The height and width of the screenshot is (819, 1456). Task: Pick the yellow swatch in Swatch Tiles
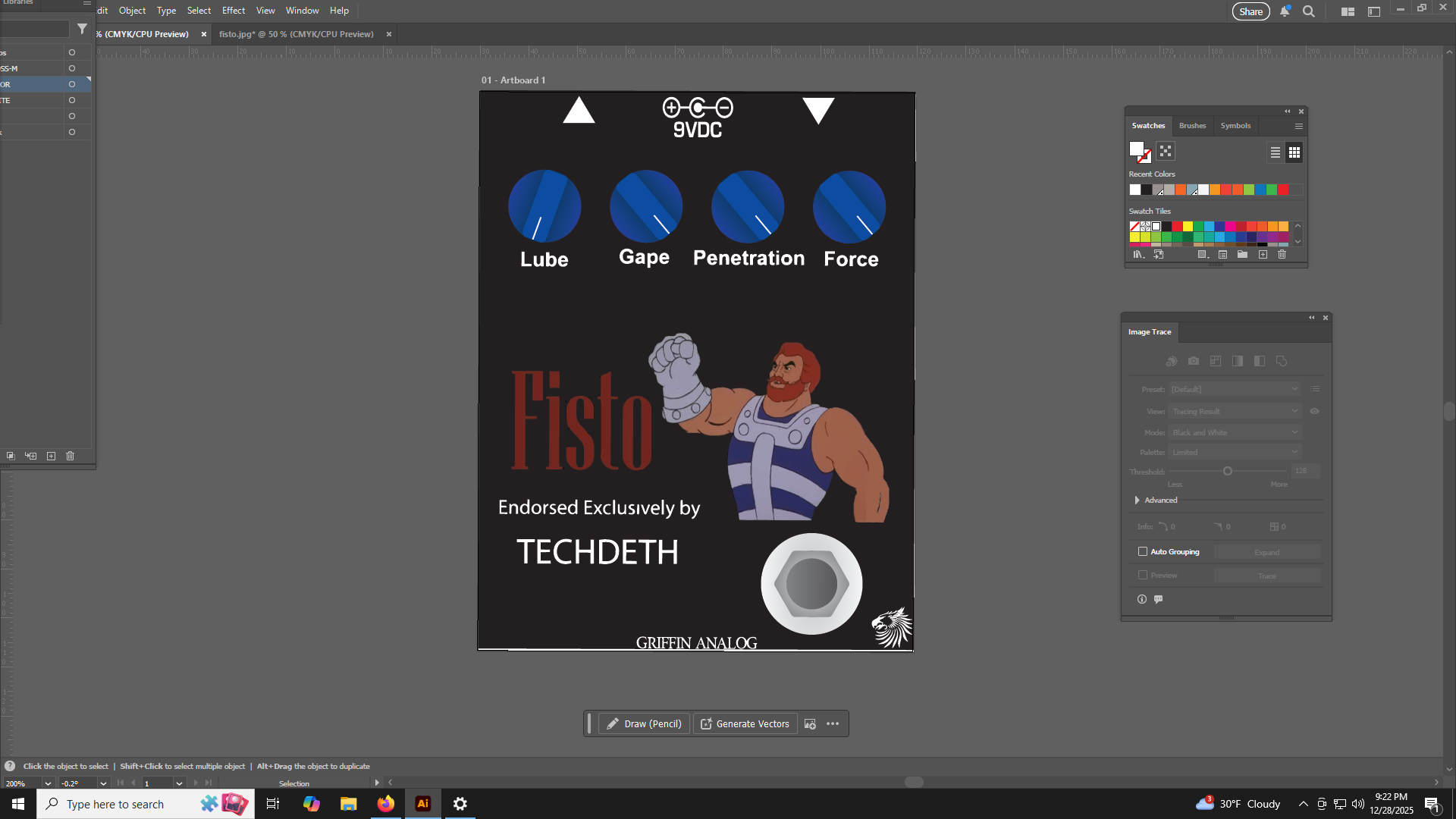(1188, 226)
